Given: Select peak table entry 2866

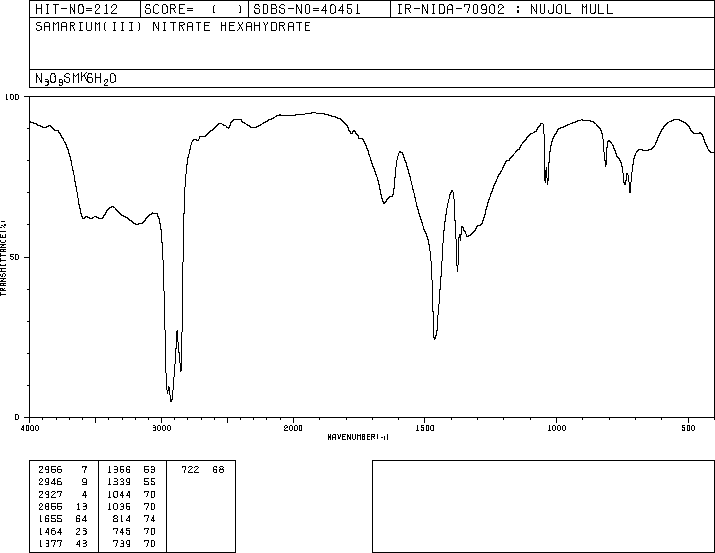Looking at the screenshot, I should (x=63, y=506).
